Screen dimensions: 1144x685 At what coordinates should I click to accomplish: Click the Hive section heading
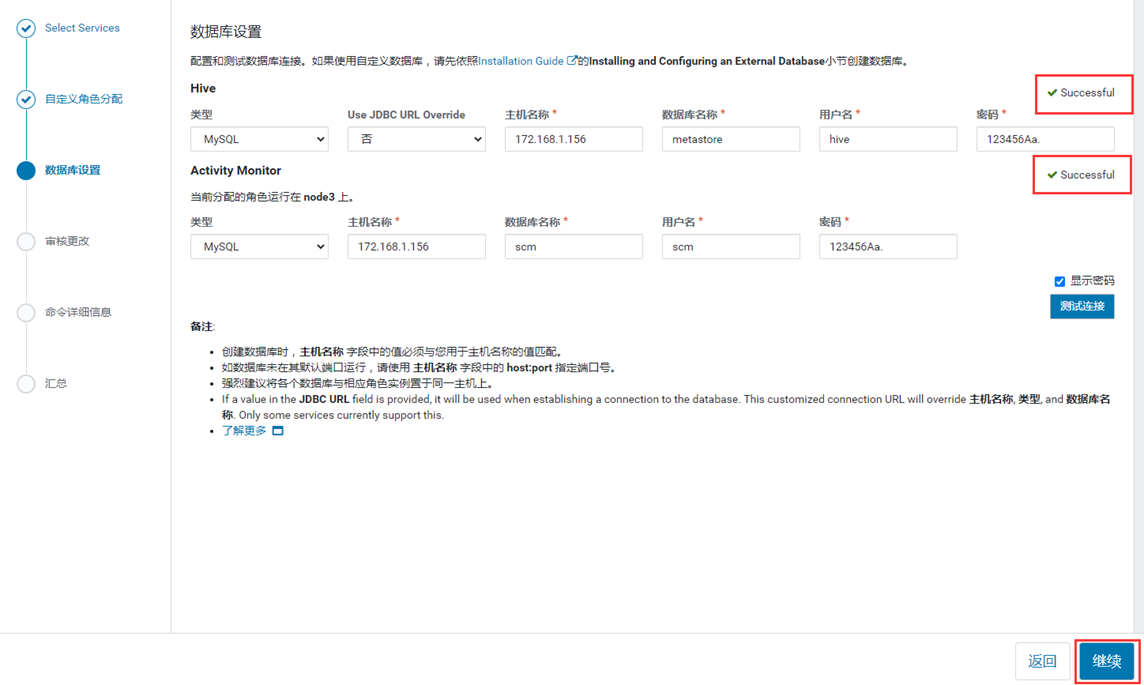point(203,88)
